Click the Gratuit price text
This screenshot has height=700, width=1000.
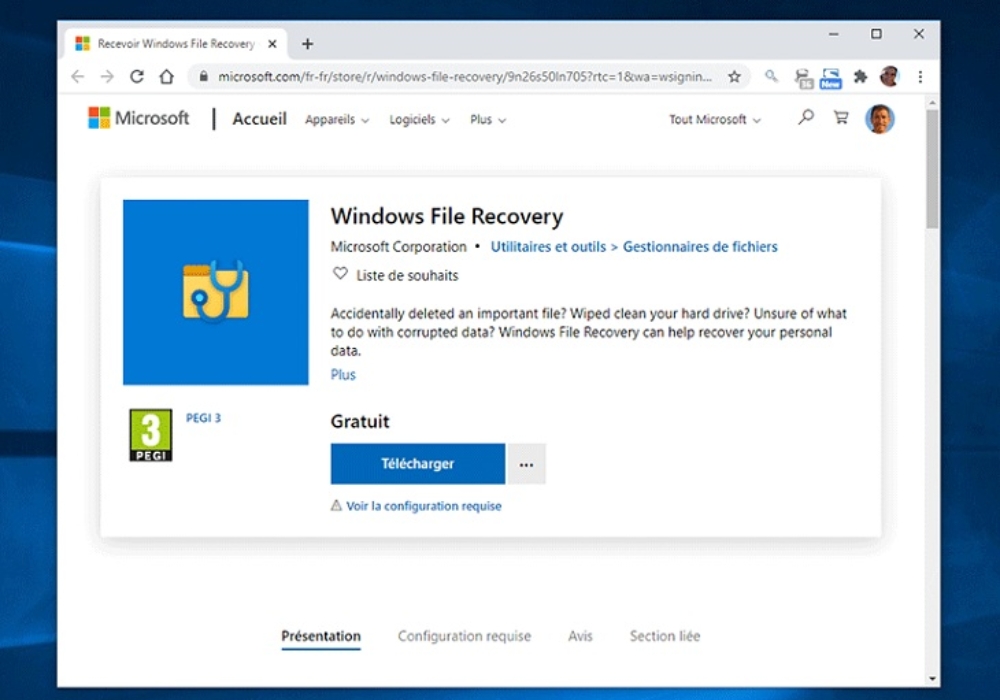(360, 421)
